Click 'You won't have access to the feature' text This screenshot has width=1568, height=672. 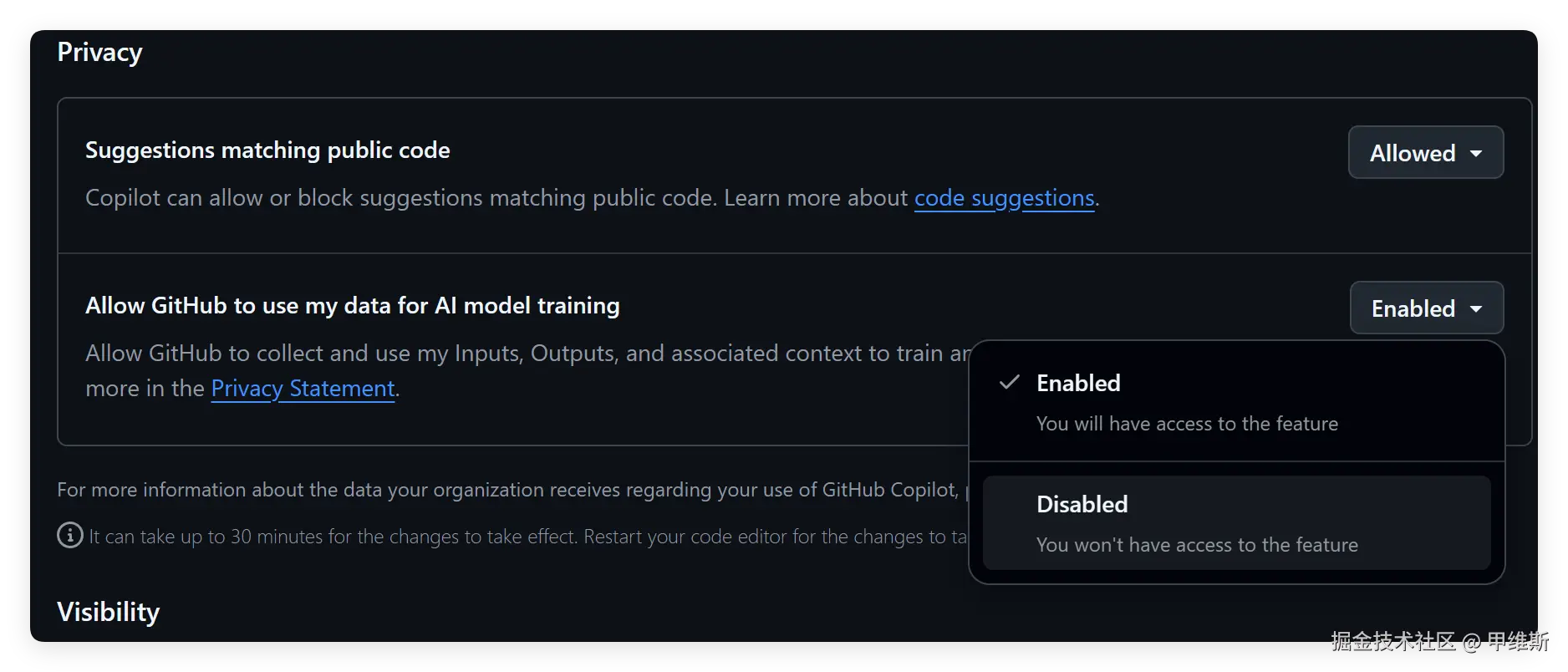(1196, 545)
